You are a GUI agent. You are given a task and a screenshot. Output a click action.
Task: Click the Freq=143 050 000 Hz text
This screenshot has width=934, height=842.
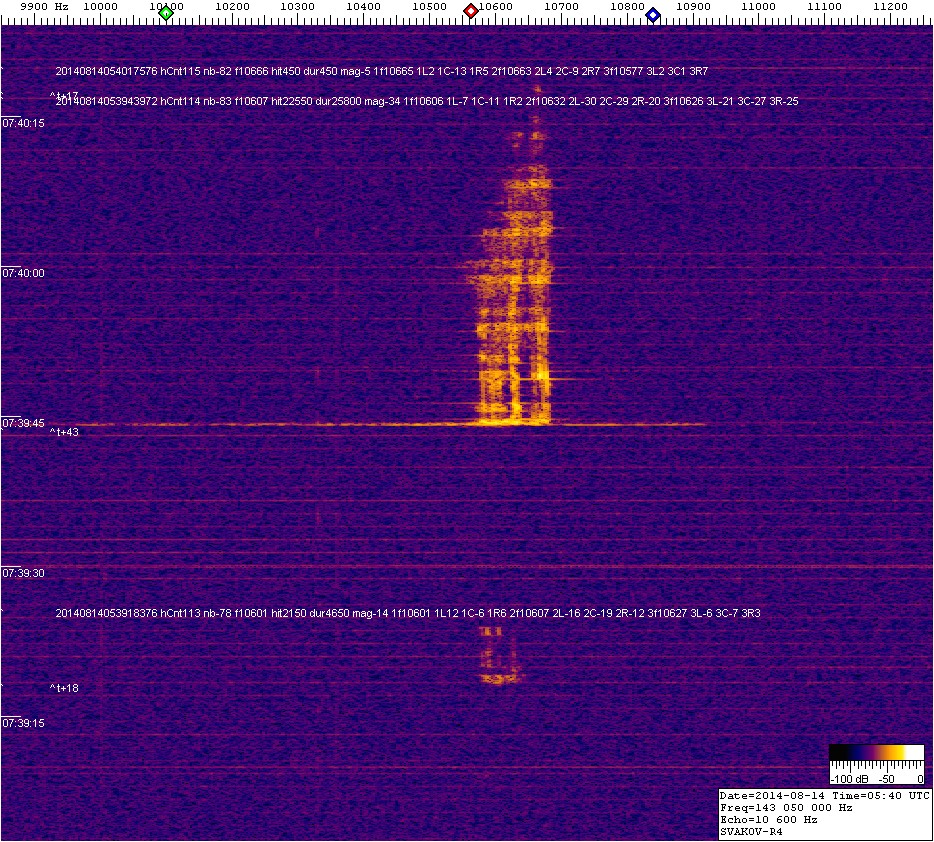[x=787, y=807]
